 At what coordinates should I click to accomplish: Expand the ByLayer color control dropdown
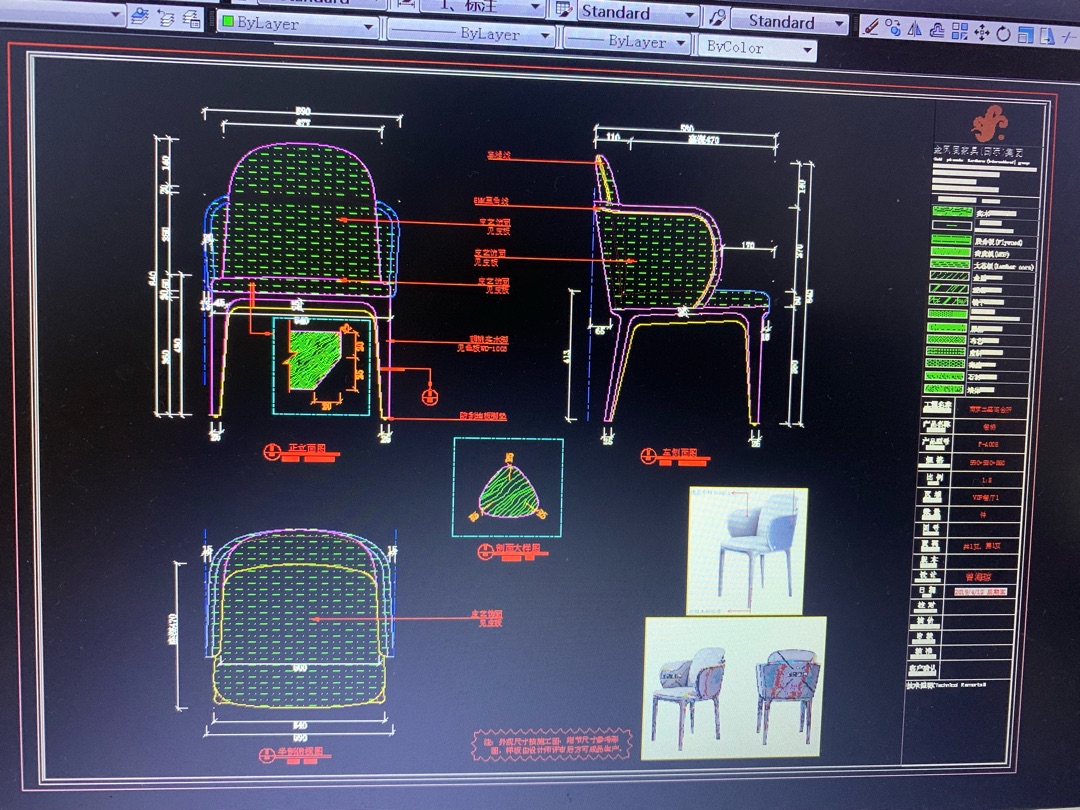pos(368,28)
